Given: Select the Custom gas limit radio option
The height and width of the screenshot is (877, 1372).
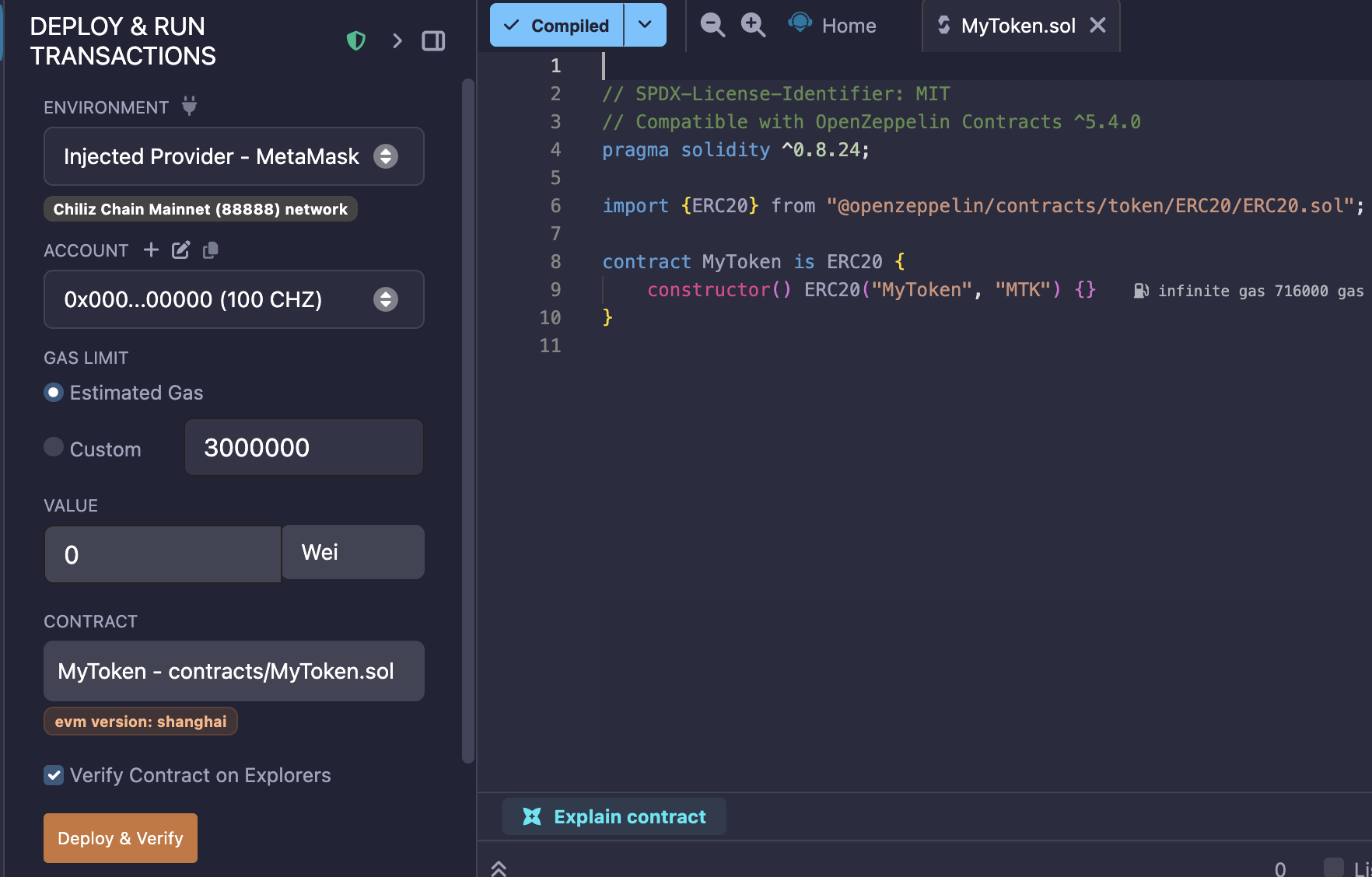Looking at the screenshot, I should pos(54,447).
